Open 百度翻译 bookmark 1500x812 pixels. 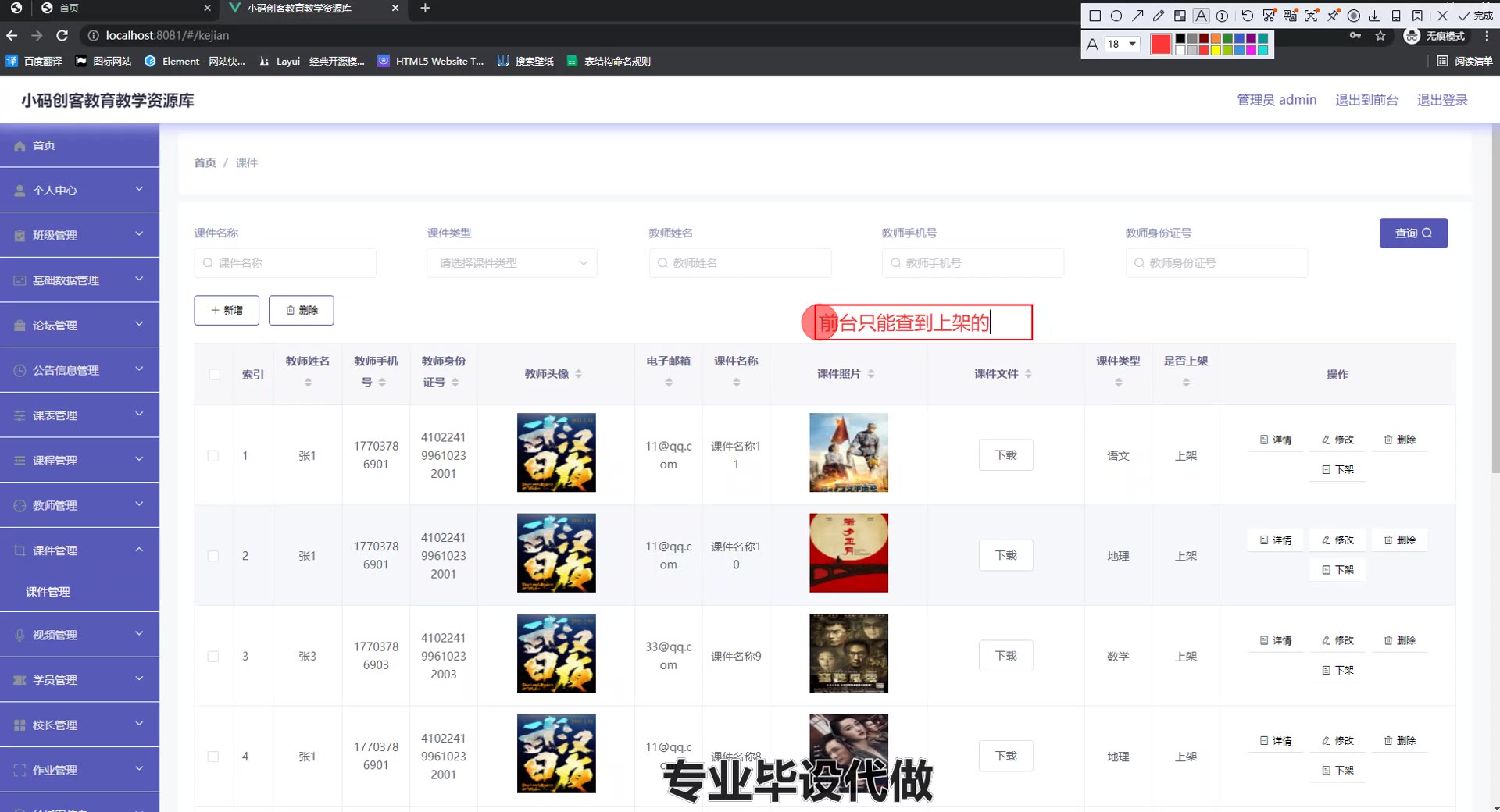34,61
